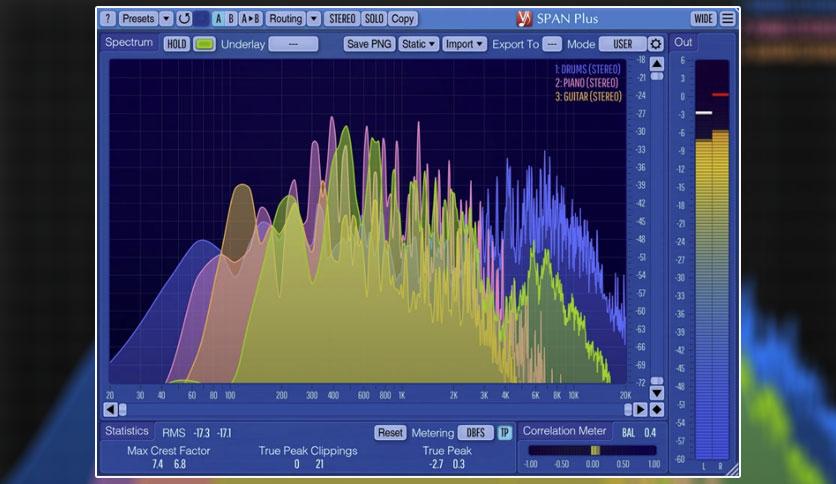The height and width of the screenshot is (484, 836).
Task: Click the diamond reset-zoom icon
Action: [657, 409]
